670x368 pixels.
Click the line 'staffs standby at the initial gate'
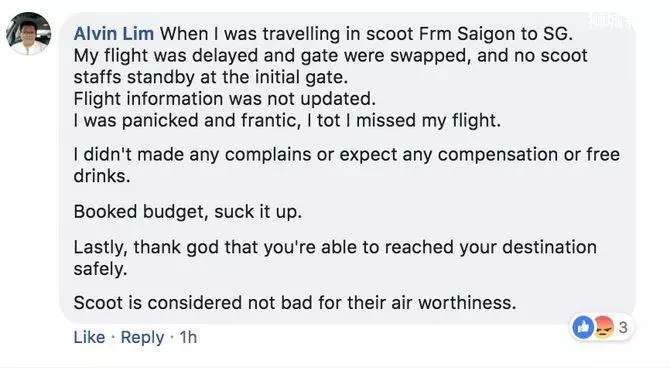(211, 77)
